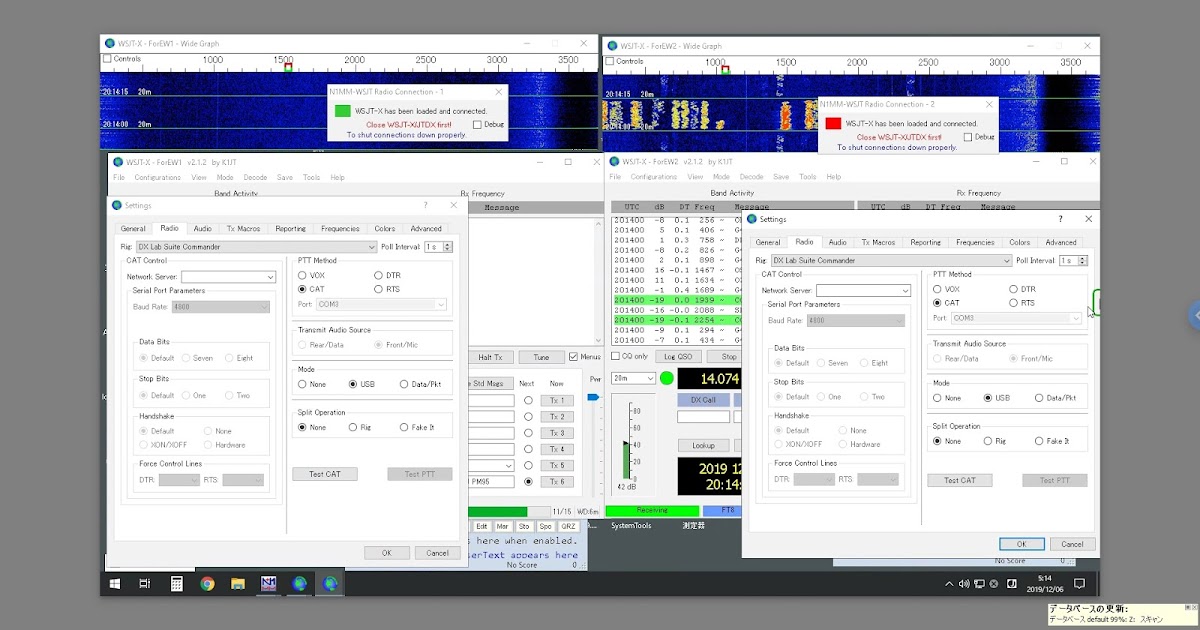Open Network Server combo in left Settings
Viewport: 1200px width, 630px height.
pos(228,277)
